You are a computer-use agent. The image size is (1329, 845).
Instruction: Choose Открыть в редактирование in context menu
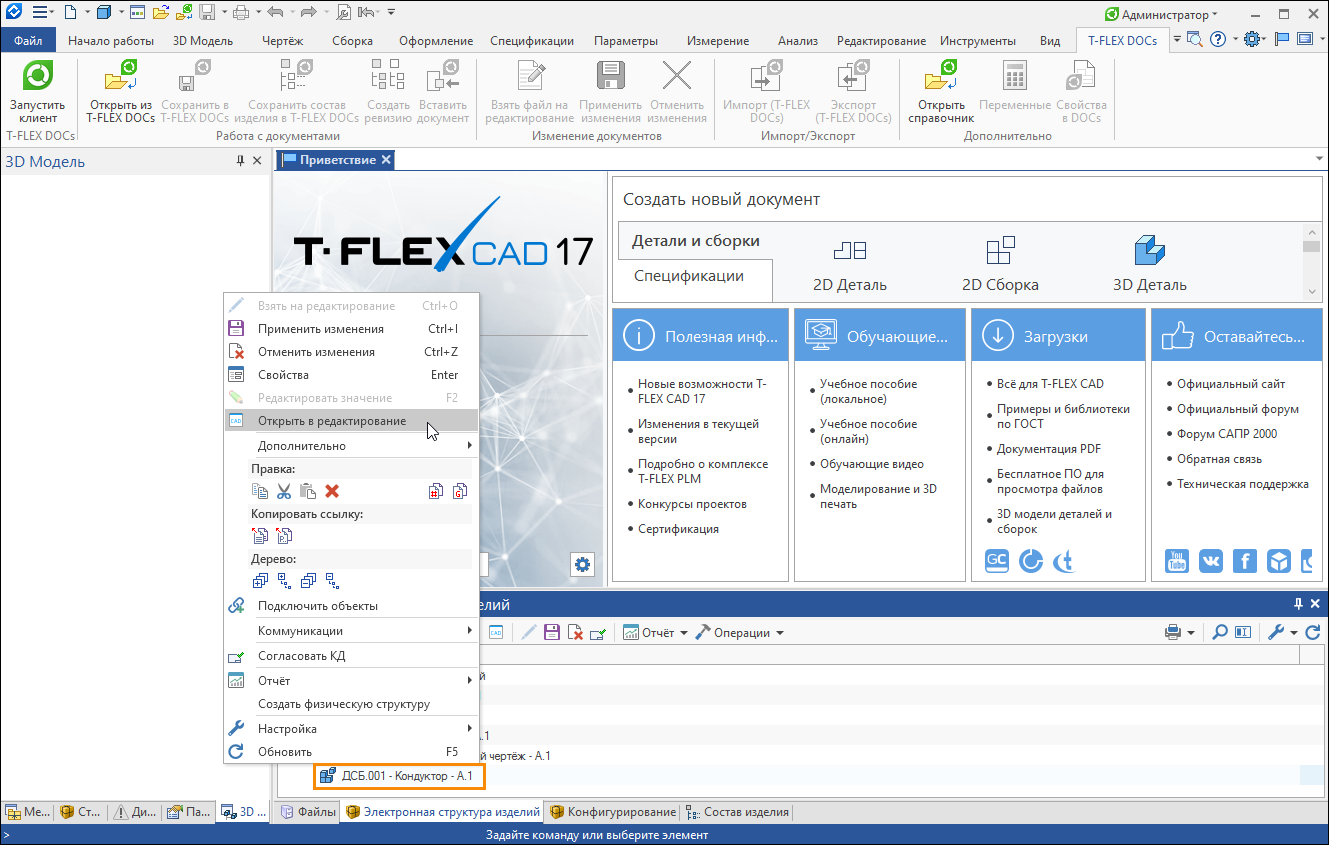coord(351,421)
